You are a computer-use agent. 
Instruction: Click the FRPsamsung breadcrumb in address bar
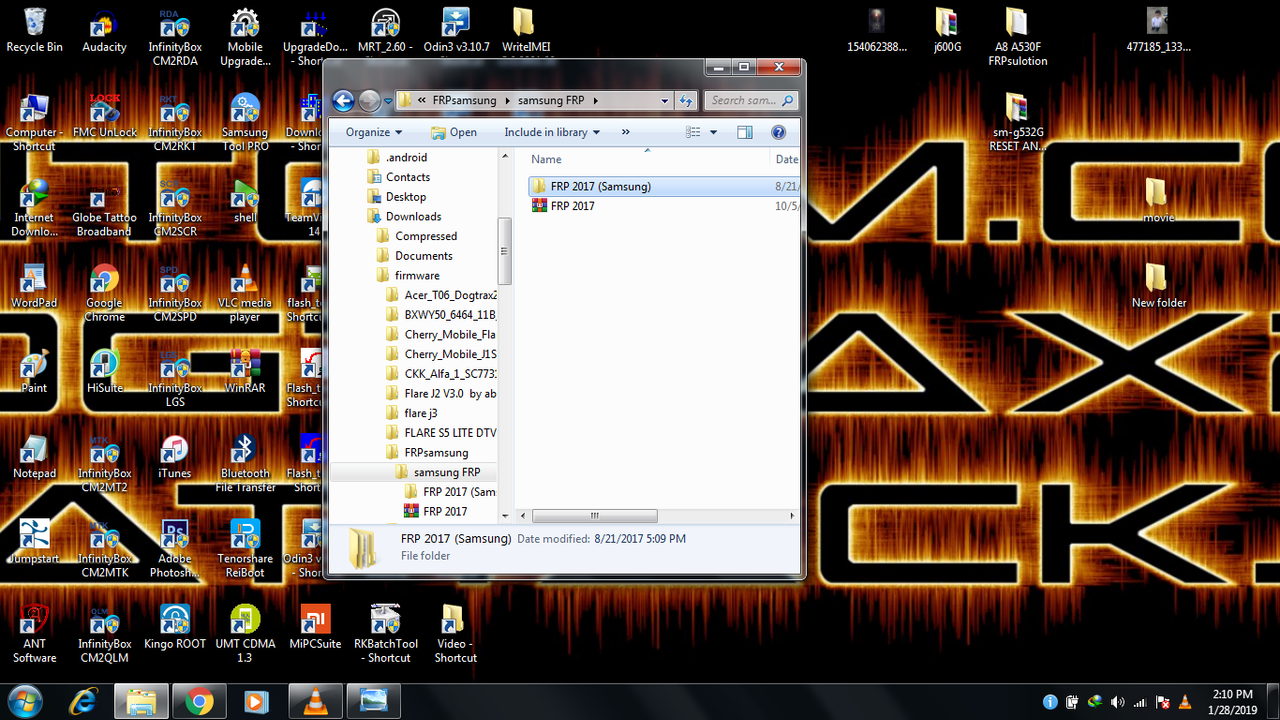coord(466,101)
